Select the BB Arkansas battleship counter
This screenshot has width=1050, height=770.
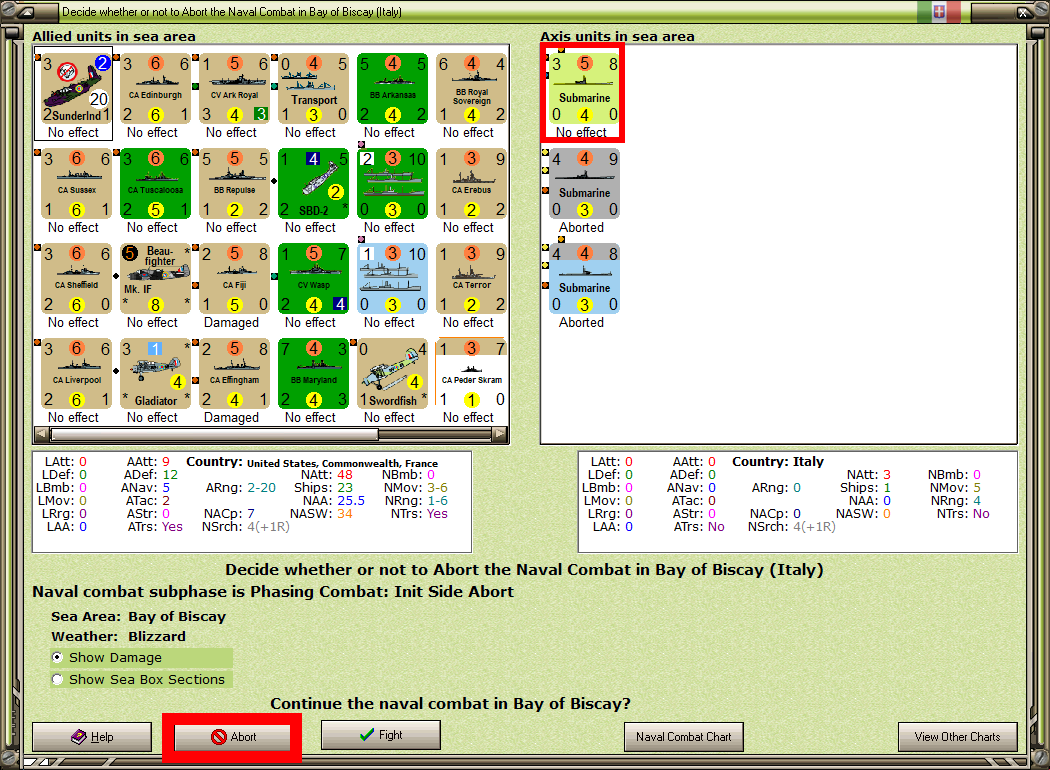click(392, 89)
